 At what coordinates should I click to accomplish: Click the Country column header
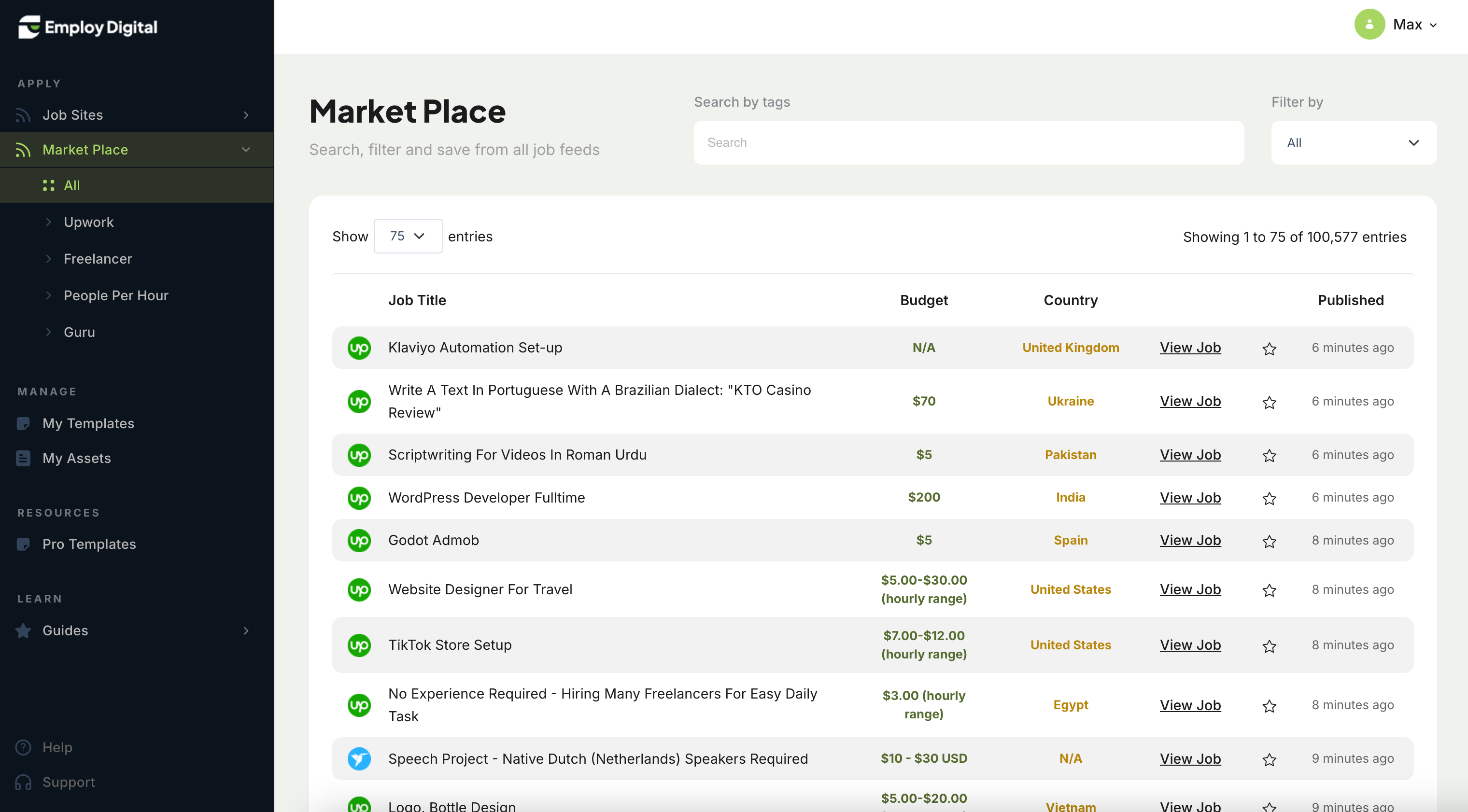click(1070, 300)
